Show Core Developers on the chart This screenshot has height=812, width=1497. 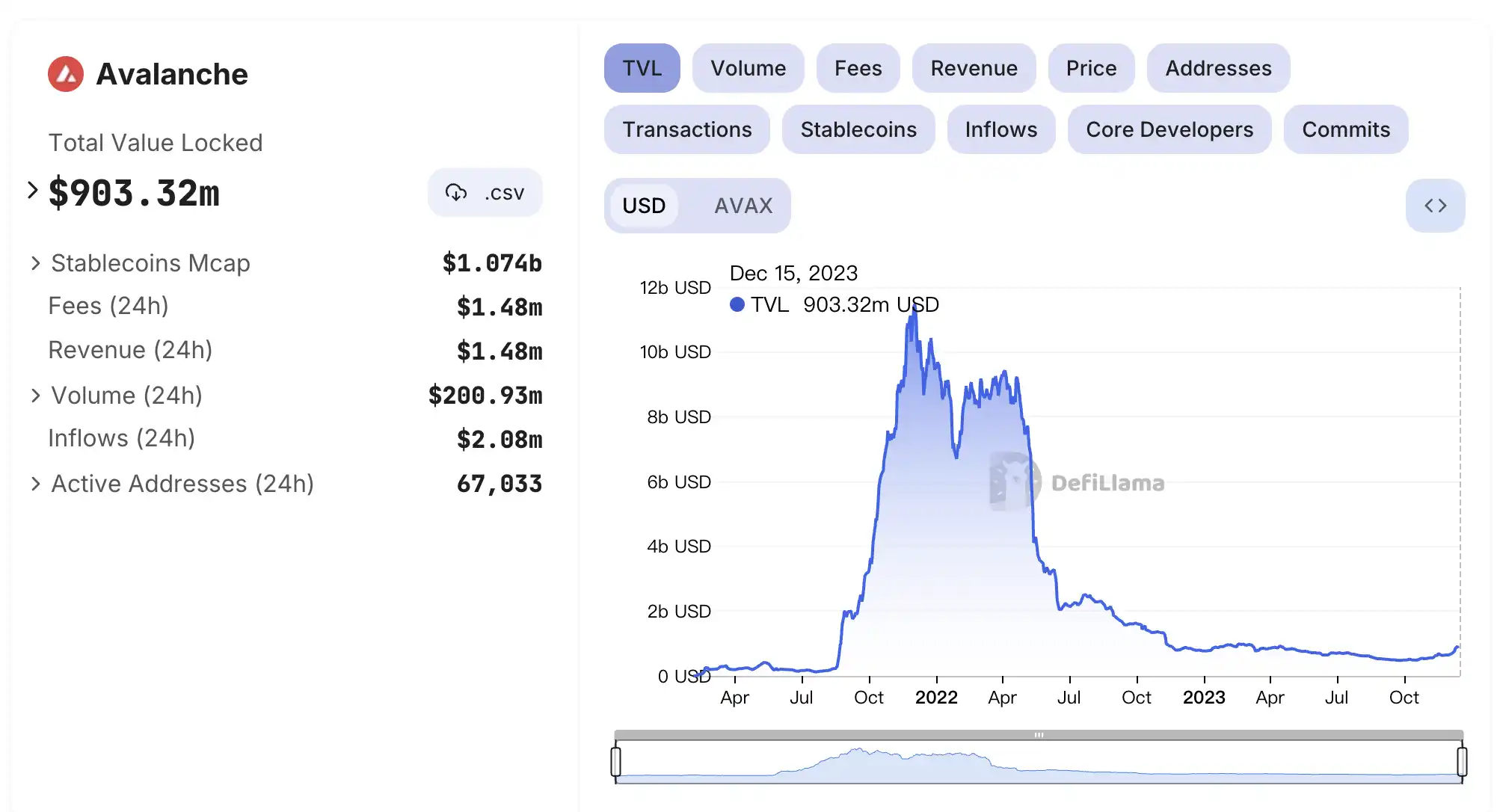coord(1169,129)
